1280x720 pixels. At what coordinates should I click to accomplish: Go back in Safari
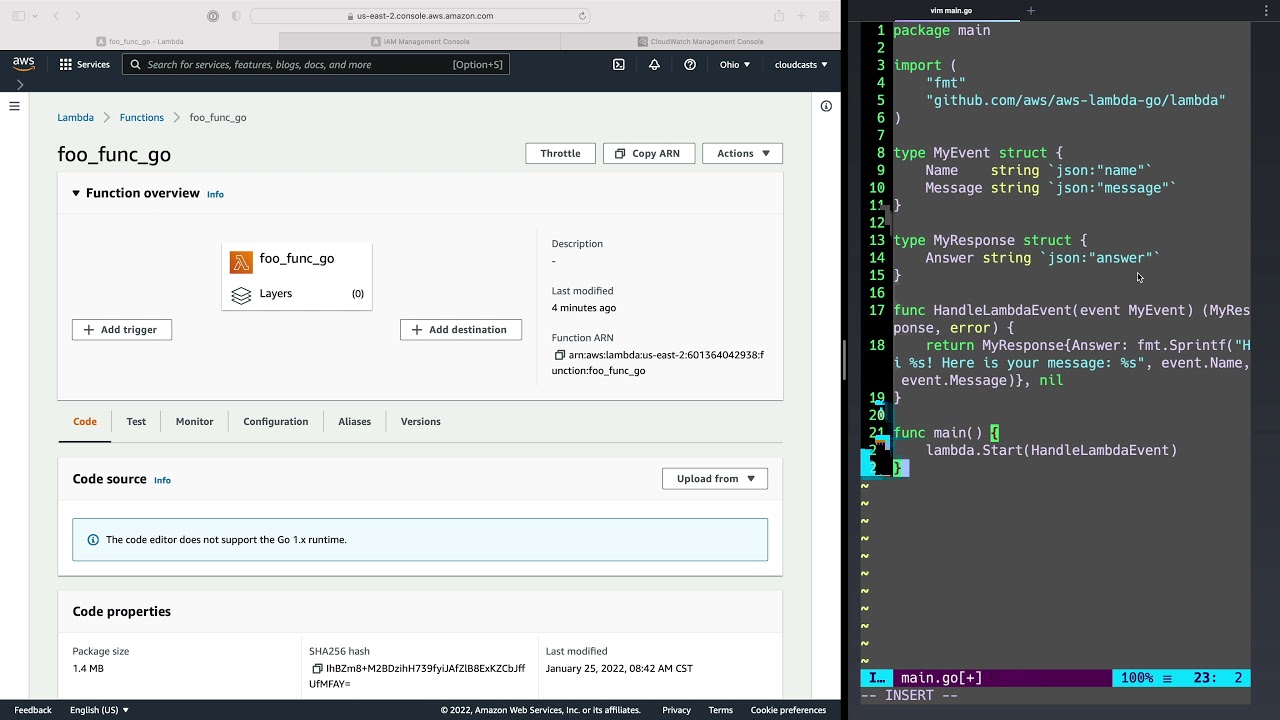[56, 16]
